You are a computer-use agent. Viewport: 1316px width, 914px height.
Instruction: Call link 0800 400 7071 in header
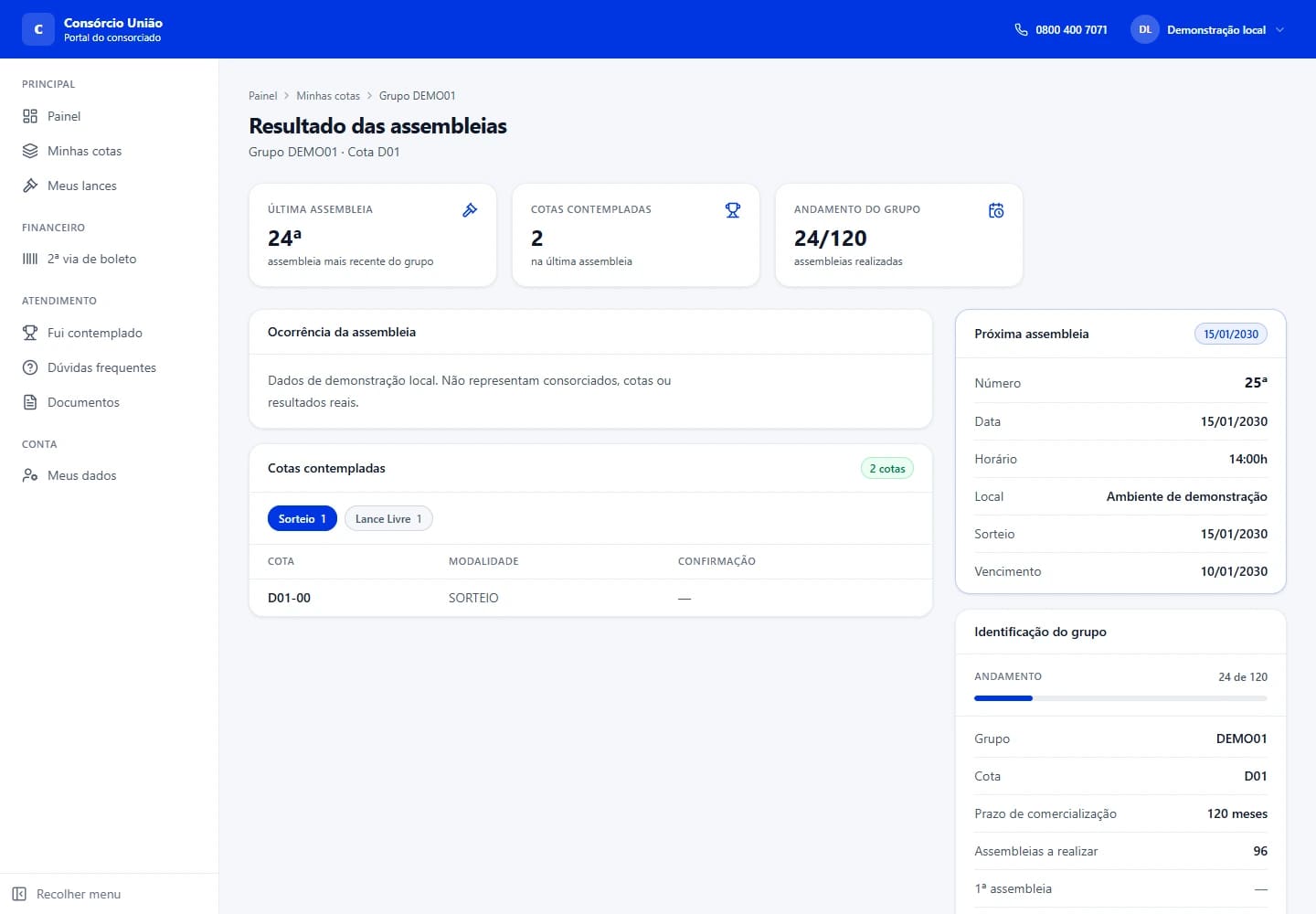tap(1061, 29)
